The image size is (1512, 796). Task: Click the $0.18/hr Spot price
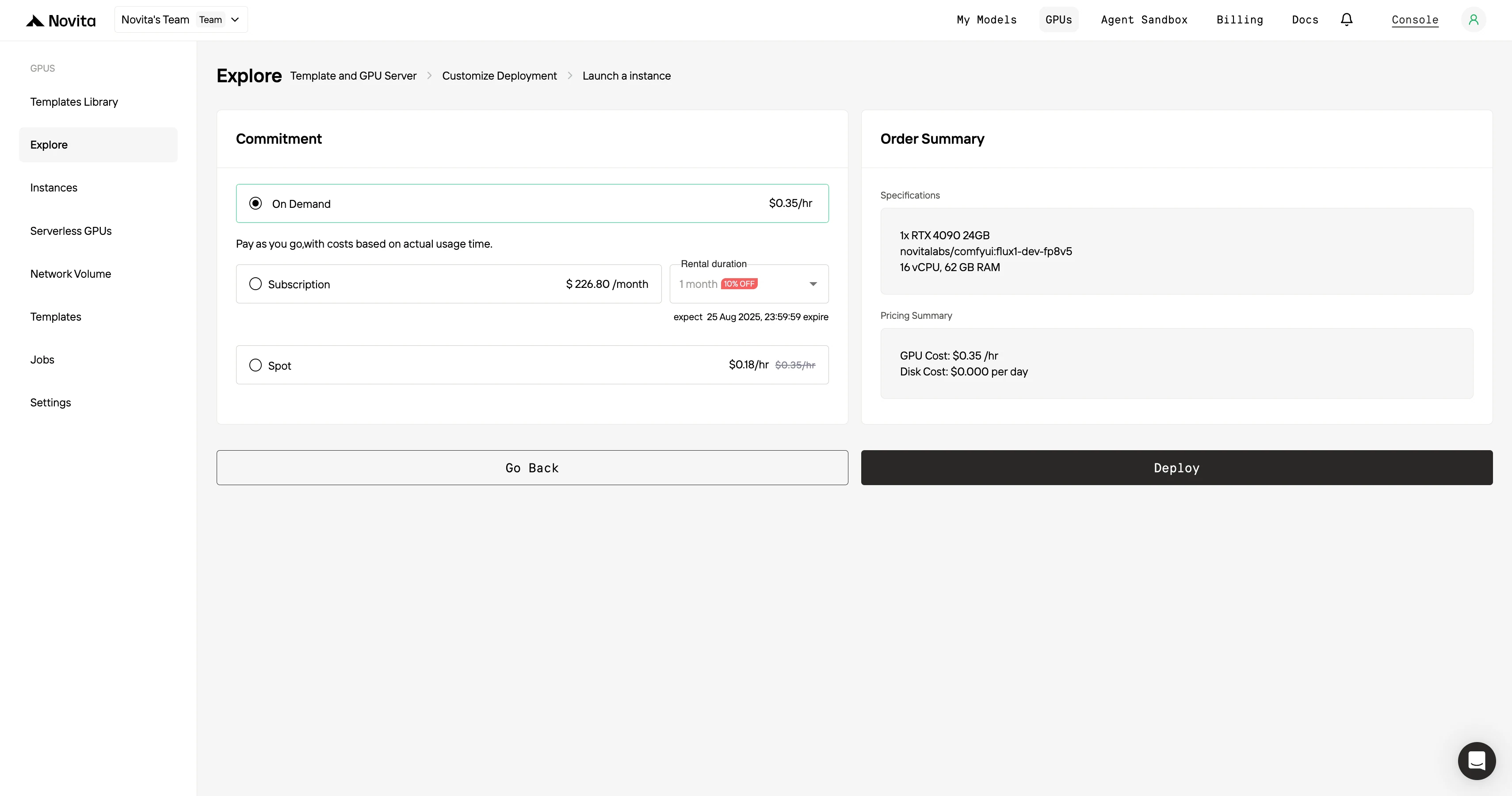pos(748,364)
